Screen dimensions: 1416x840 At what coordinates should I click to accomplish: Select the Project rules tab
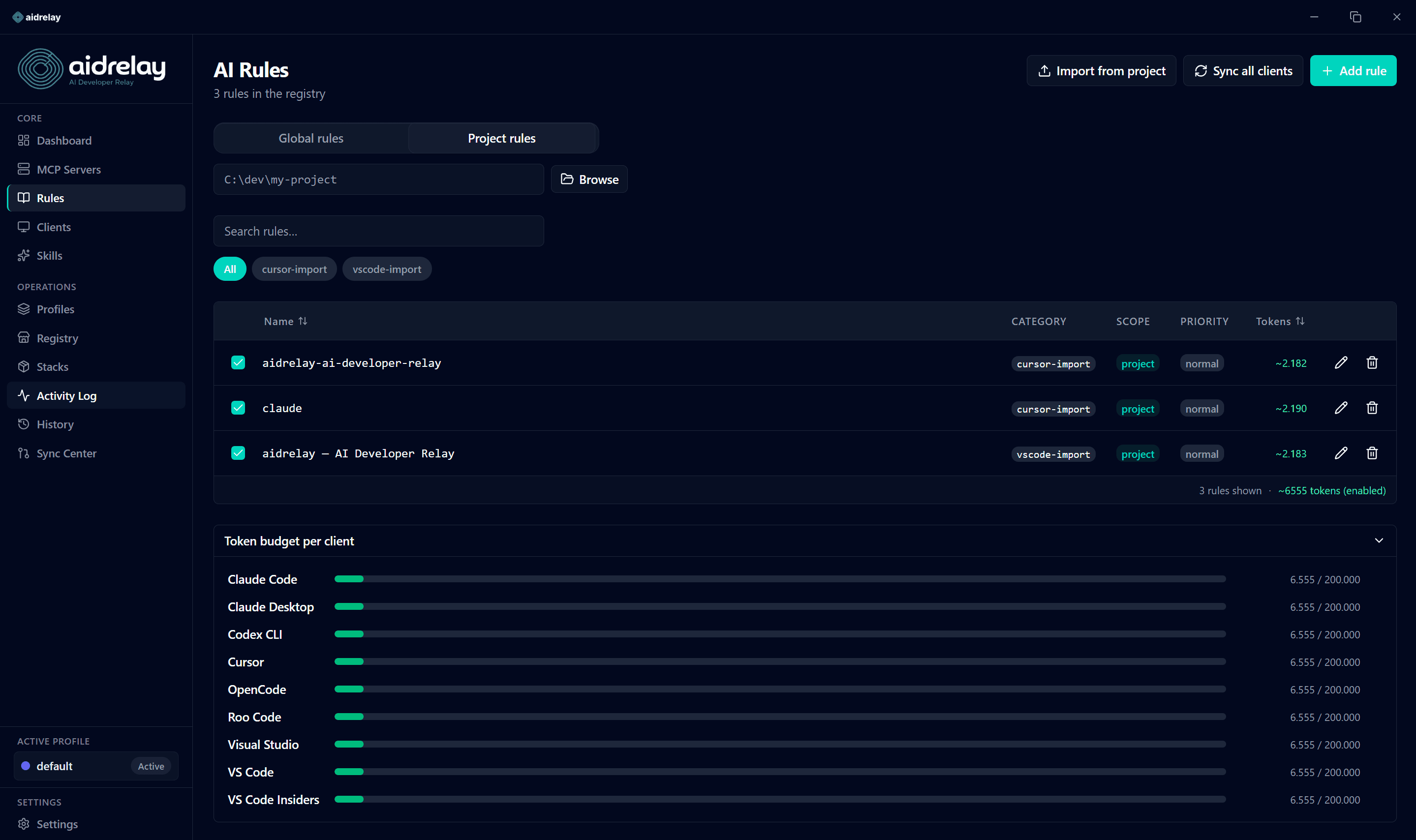[x=502, y=138]
